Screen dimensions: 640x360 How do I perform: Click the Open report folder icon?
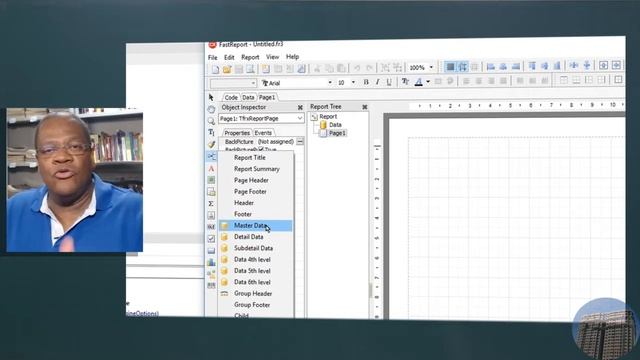coord(227,69)
